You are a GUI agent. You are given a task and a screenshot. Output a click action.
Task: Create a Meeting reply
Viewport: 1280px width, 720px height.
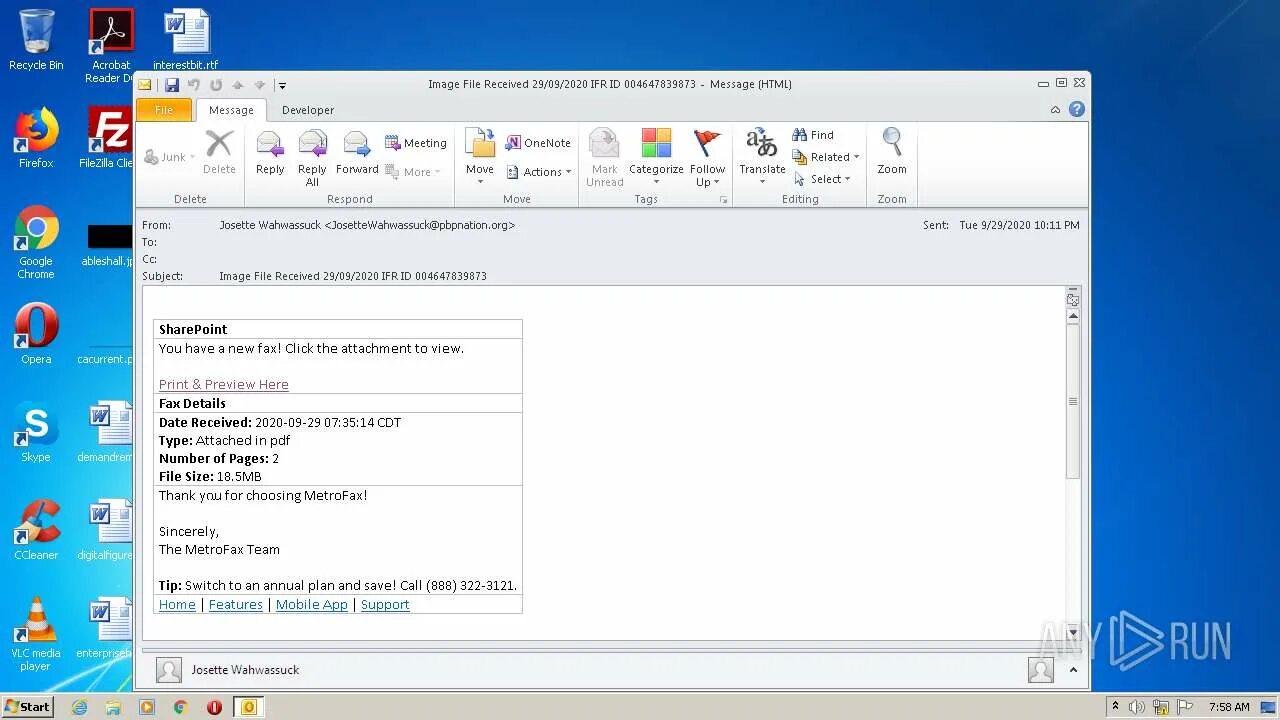pyautogui.click(x=416, y=143)
